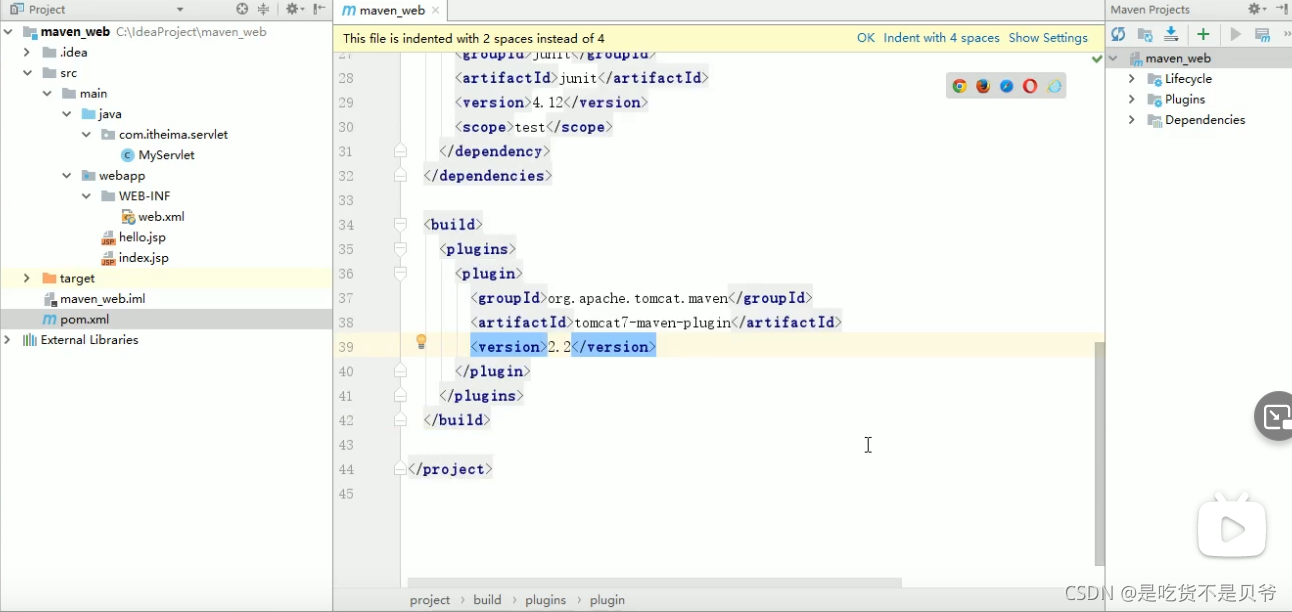Click 'project' breadcrumb item
This screenshot has height=612, width=1292.
pos(430,600)
